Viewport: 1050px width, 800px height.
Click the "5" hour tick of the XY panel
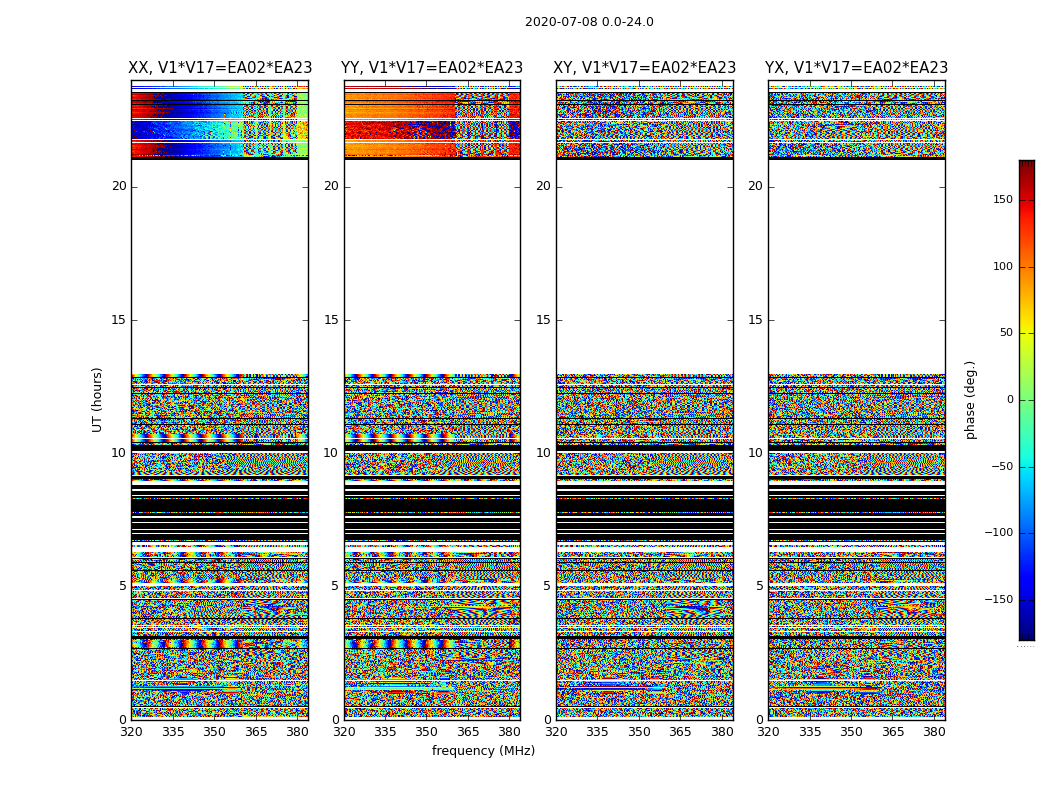tap(547, 586)
